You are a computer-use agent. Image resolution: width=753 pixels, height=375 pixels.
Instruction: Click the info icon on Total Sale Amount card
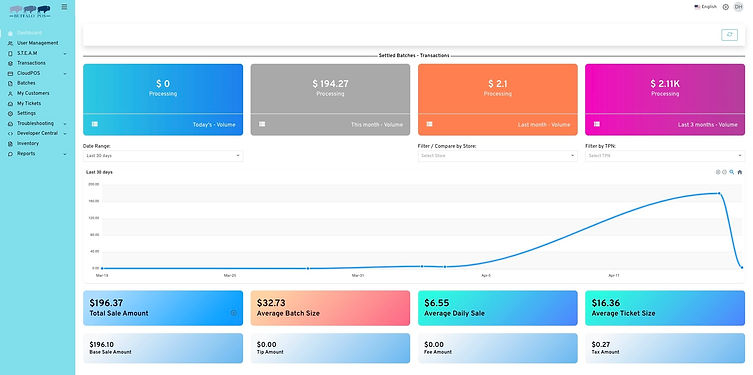point(234,313)
